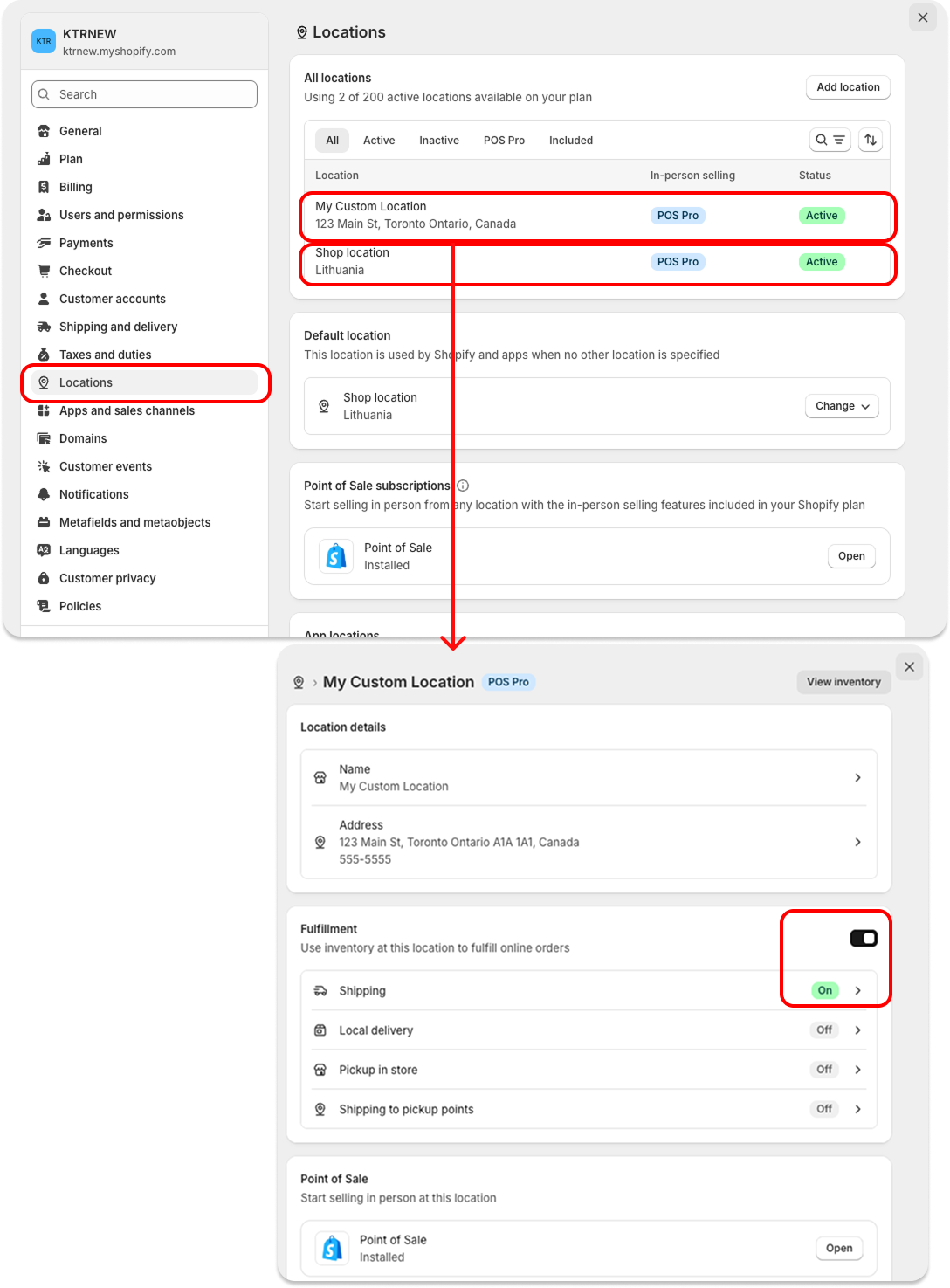Click the Billing icon in sidebar

44,187
